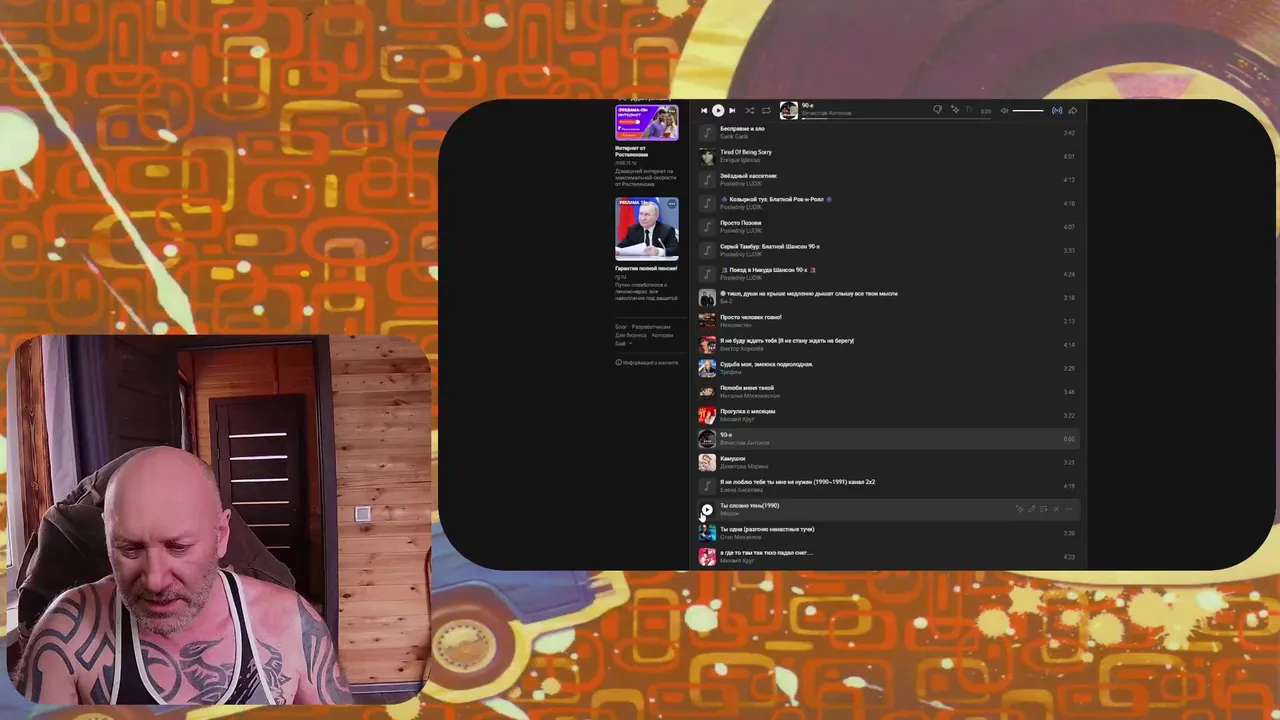Open the Разработчикам footer link
Viewport: 1280px width, 720px height.
(651, 327)
